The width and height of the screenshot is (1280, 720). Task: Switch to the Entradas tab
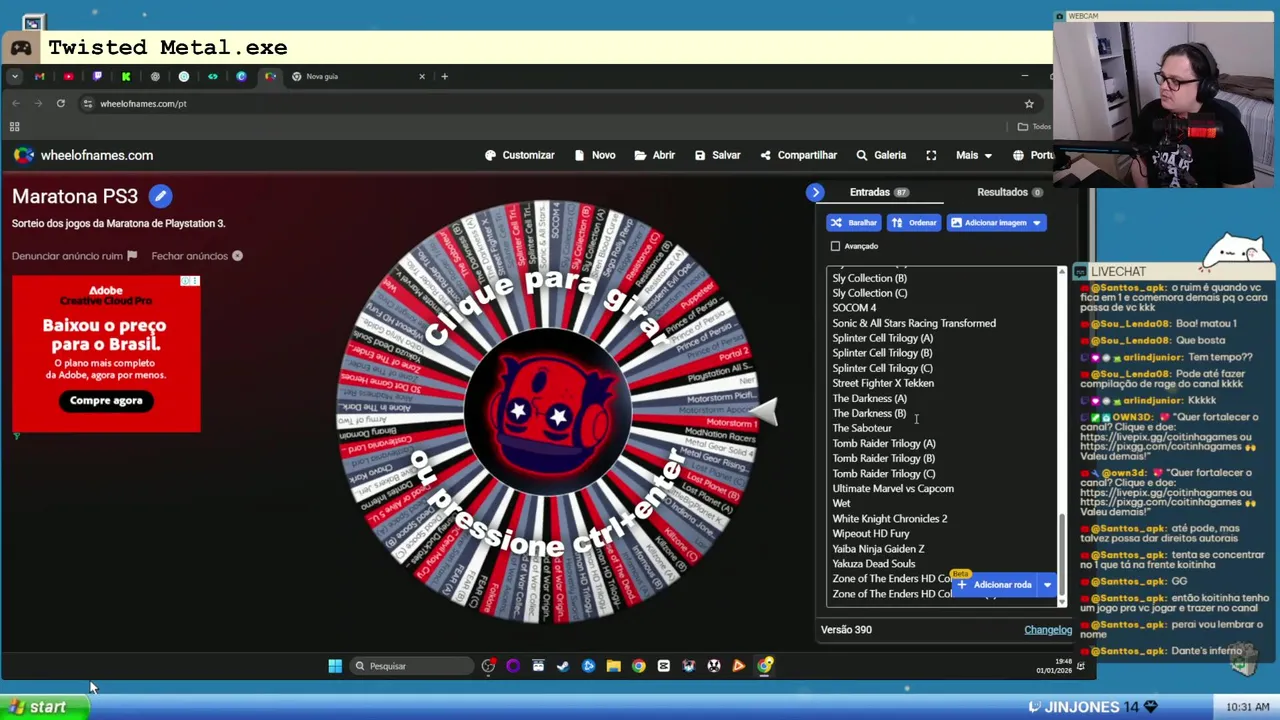point(878,192)
